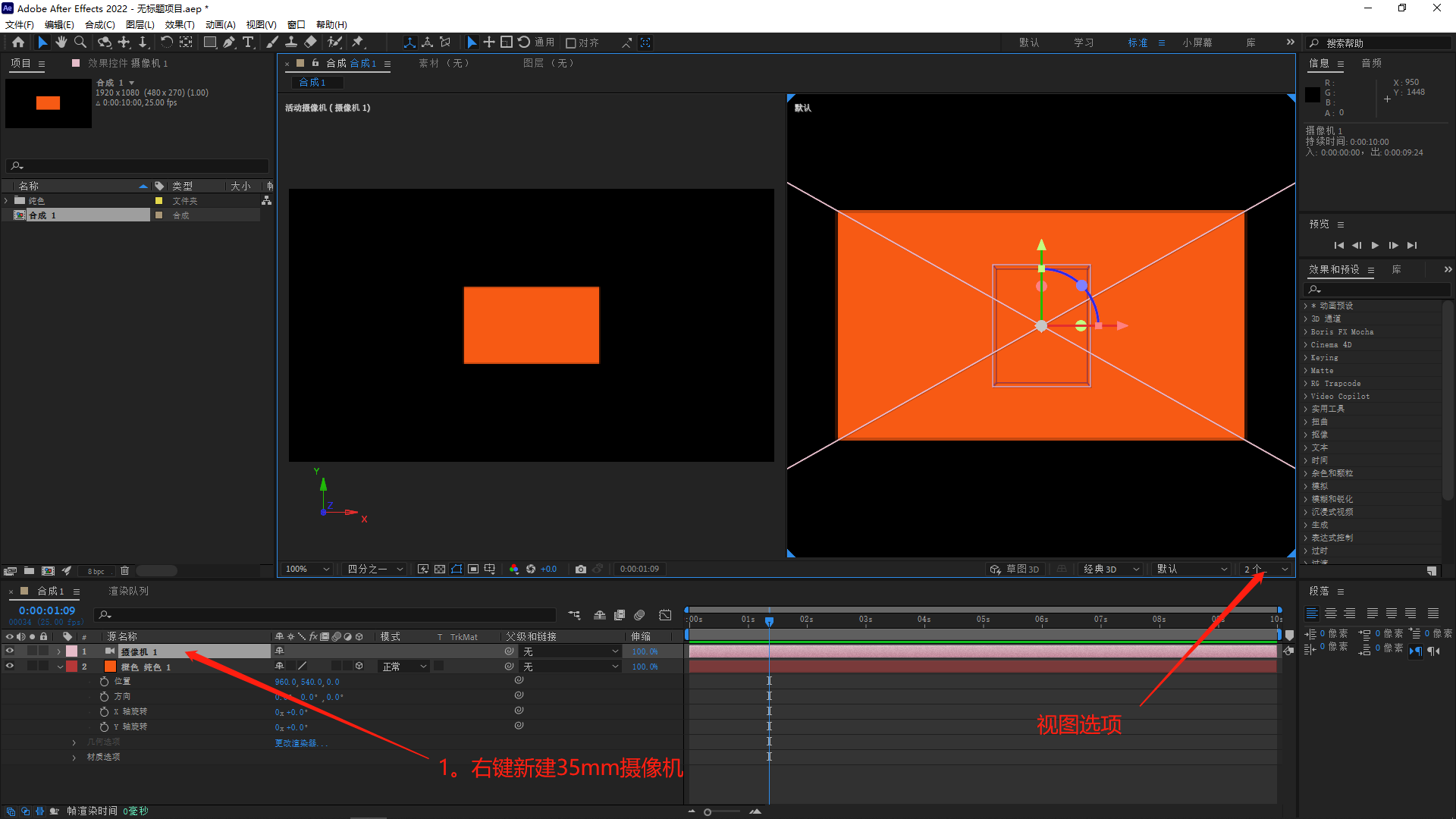Select the Puppet Pin tool
Screen dimensions: 1456x819
pos(358,42)
